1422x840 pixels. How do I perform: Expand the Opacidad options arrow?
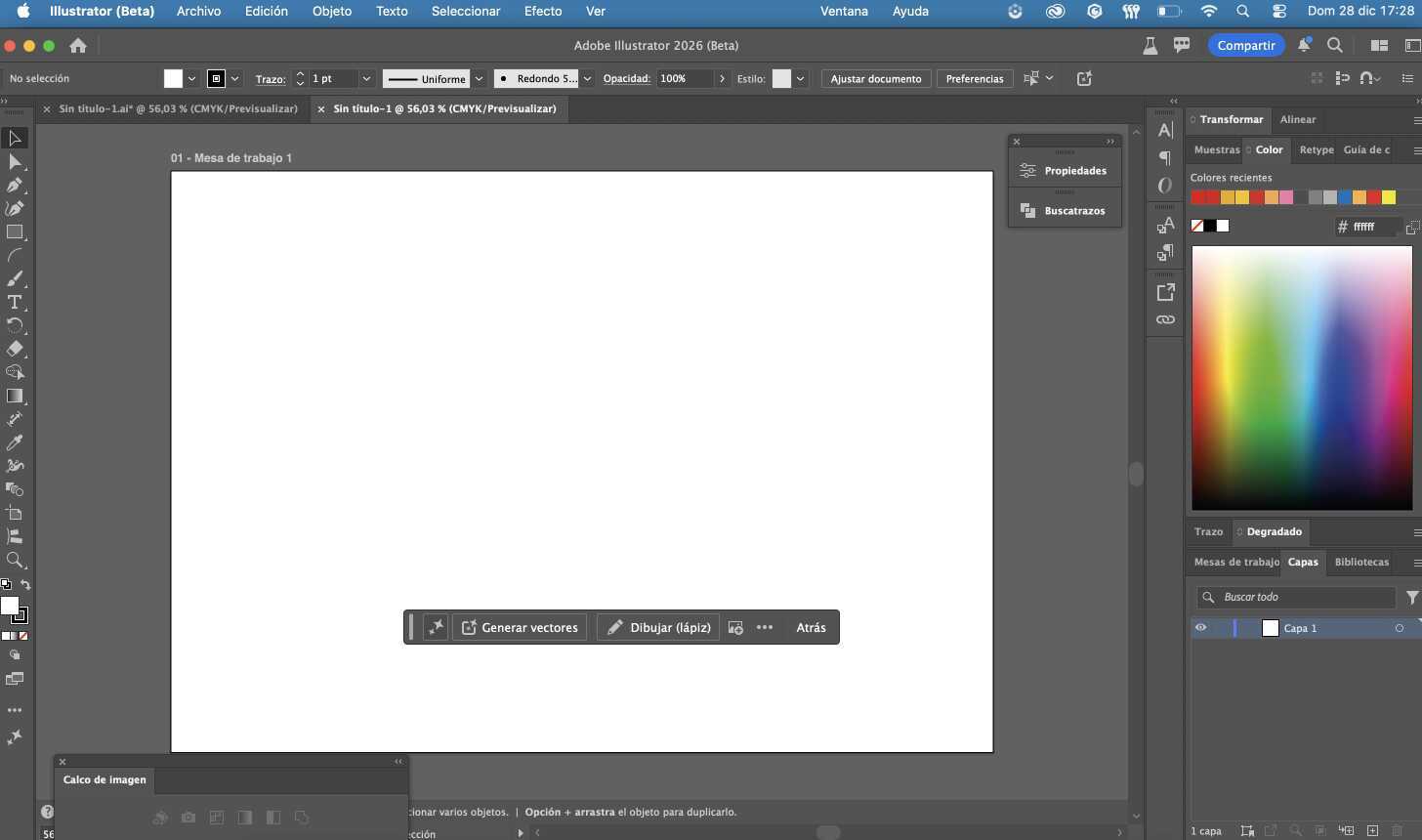[x=722, y=78]
